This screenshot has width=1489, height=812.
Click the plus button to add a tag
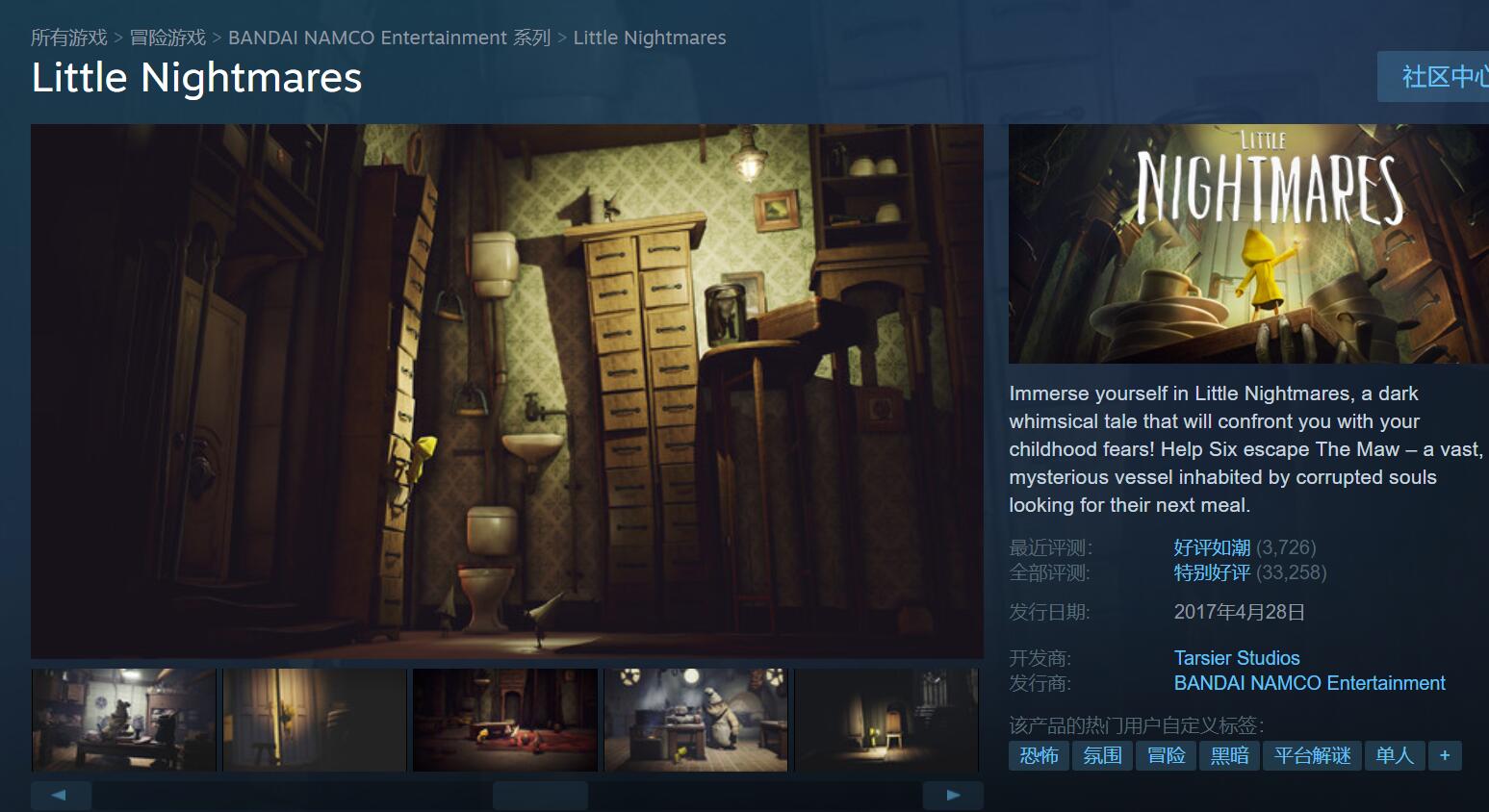point(1444,755)
